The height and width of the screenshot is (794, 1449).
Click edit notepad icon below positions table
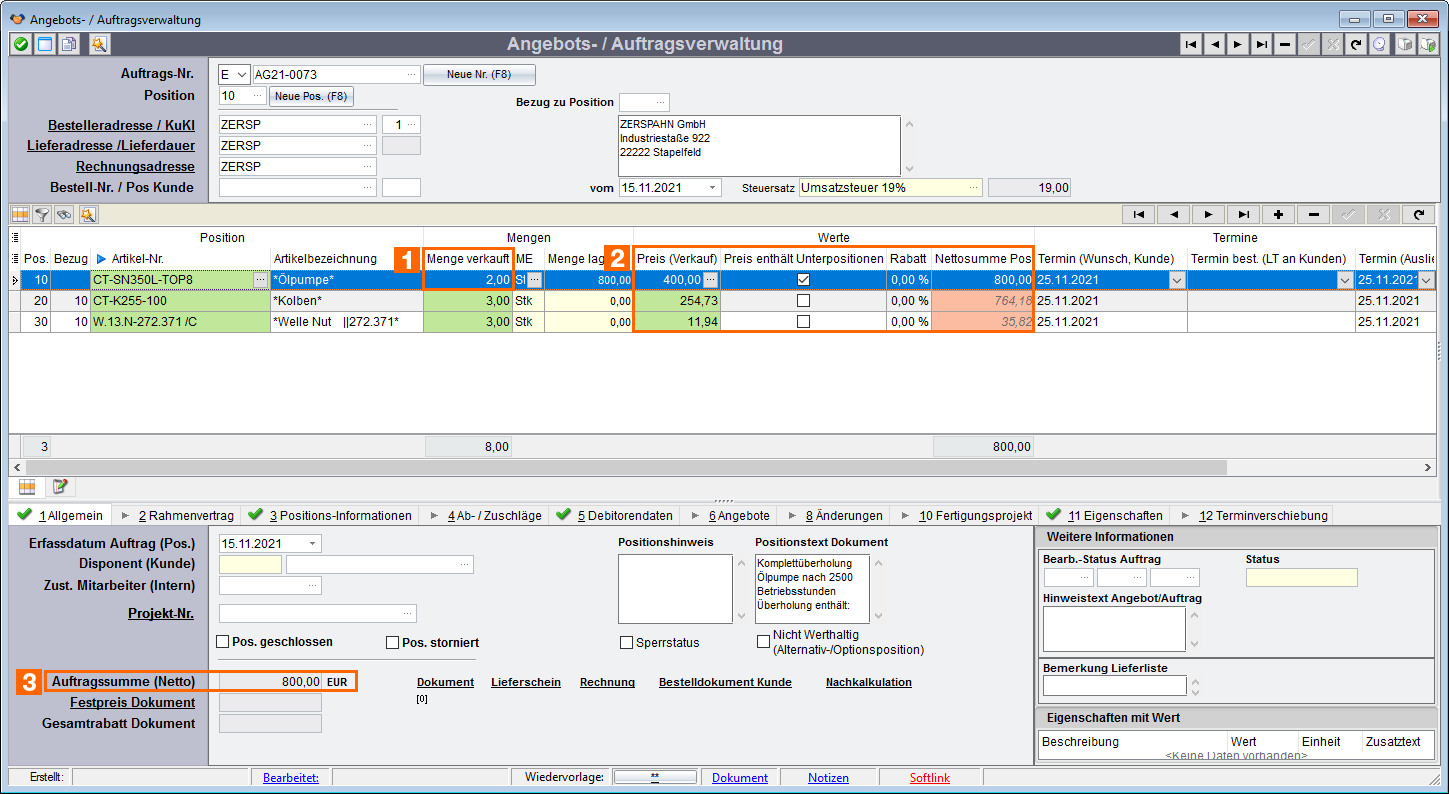point(60,487)
